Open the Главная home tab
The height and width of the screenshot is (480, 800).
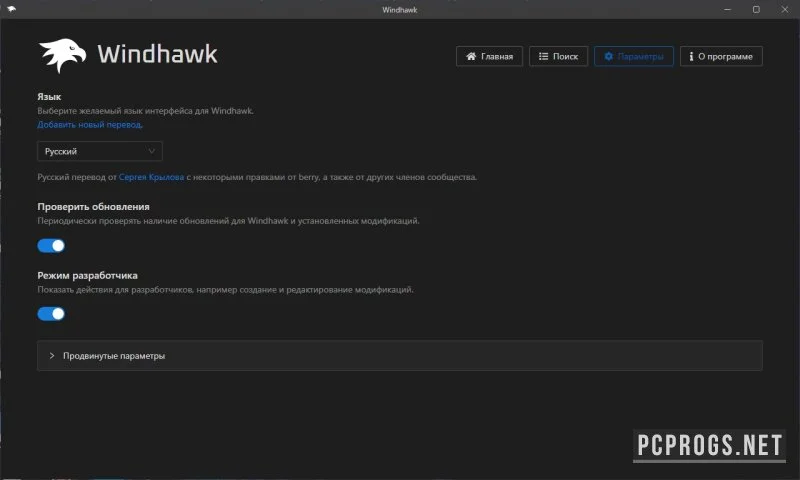point(489,56)
